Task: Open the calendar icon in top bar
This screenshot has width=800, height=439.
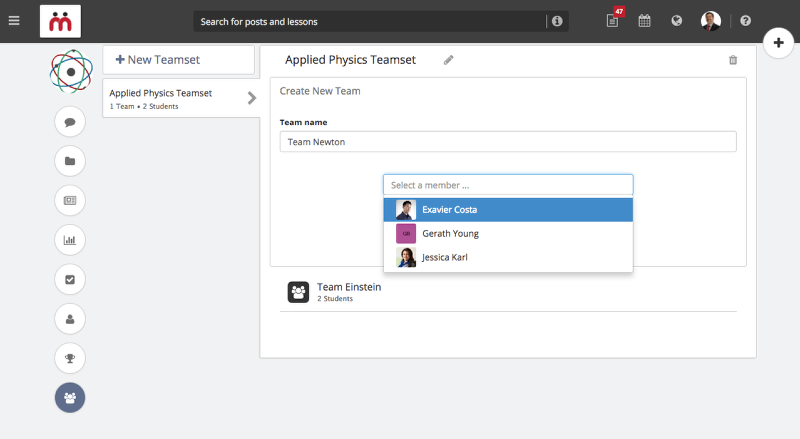Action: (x=644, y=21)
